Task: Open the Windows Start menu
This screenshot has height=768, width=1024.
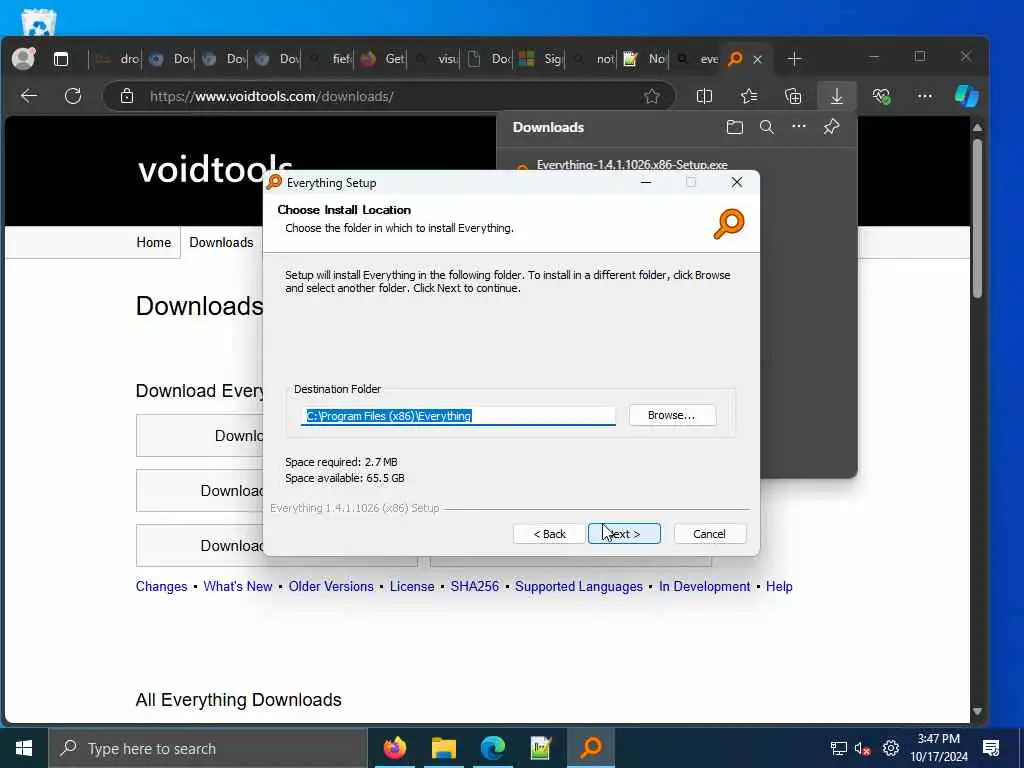Action: coord(24,748)
